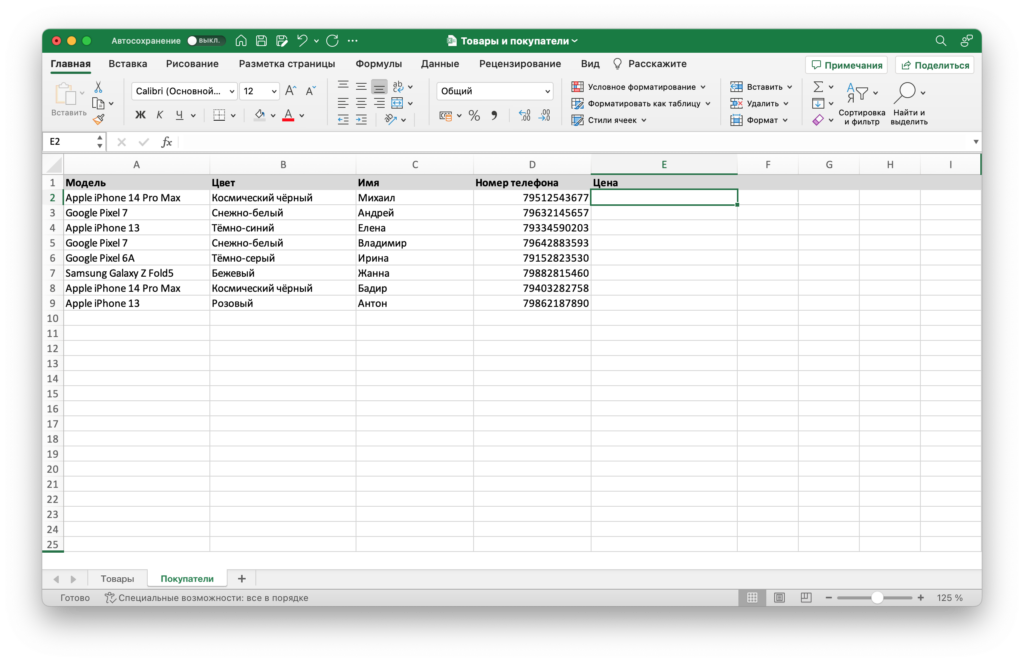Screen dimensions: 1024x662
Task: Switch to the Вставка ribbon tab
Action: 127,64
